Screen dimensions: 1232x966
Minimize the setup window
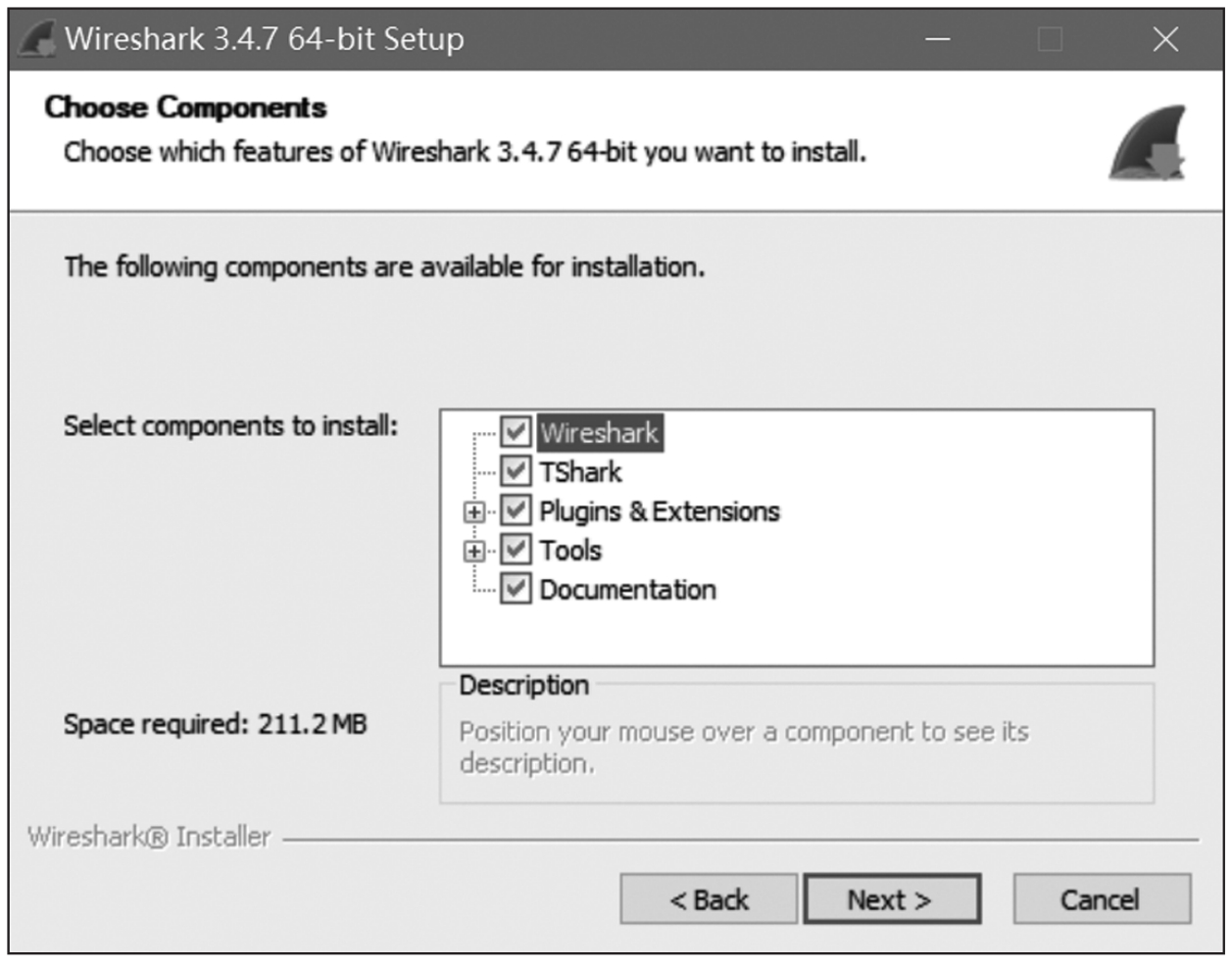[x=938, y=39]
